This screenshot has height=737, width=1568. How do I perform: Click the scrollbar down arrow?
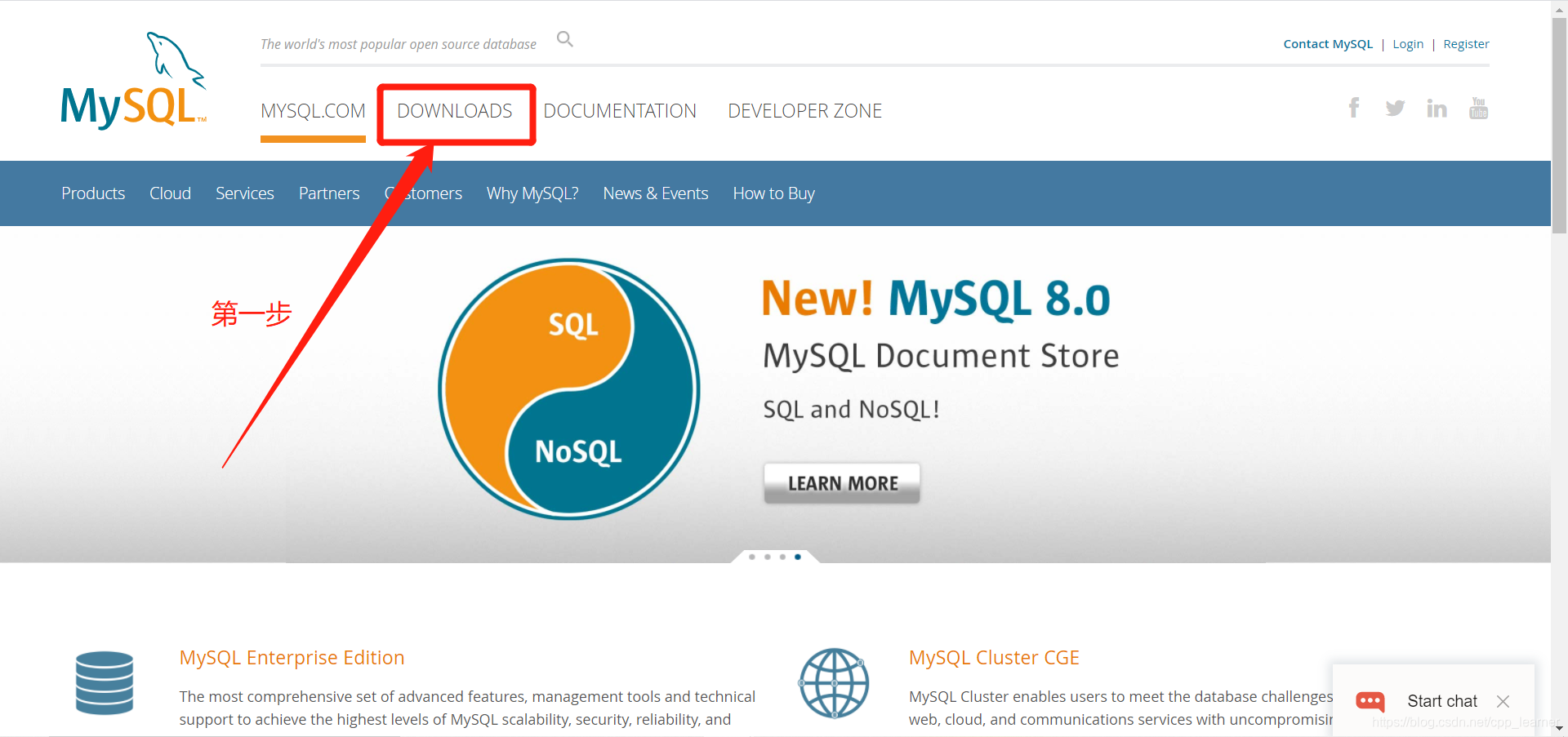click(1560, 728)
